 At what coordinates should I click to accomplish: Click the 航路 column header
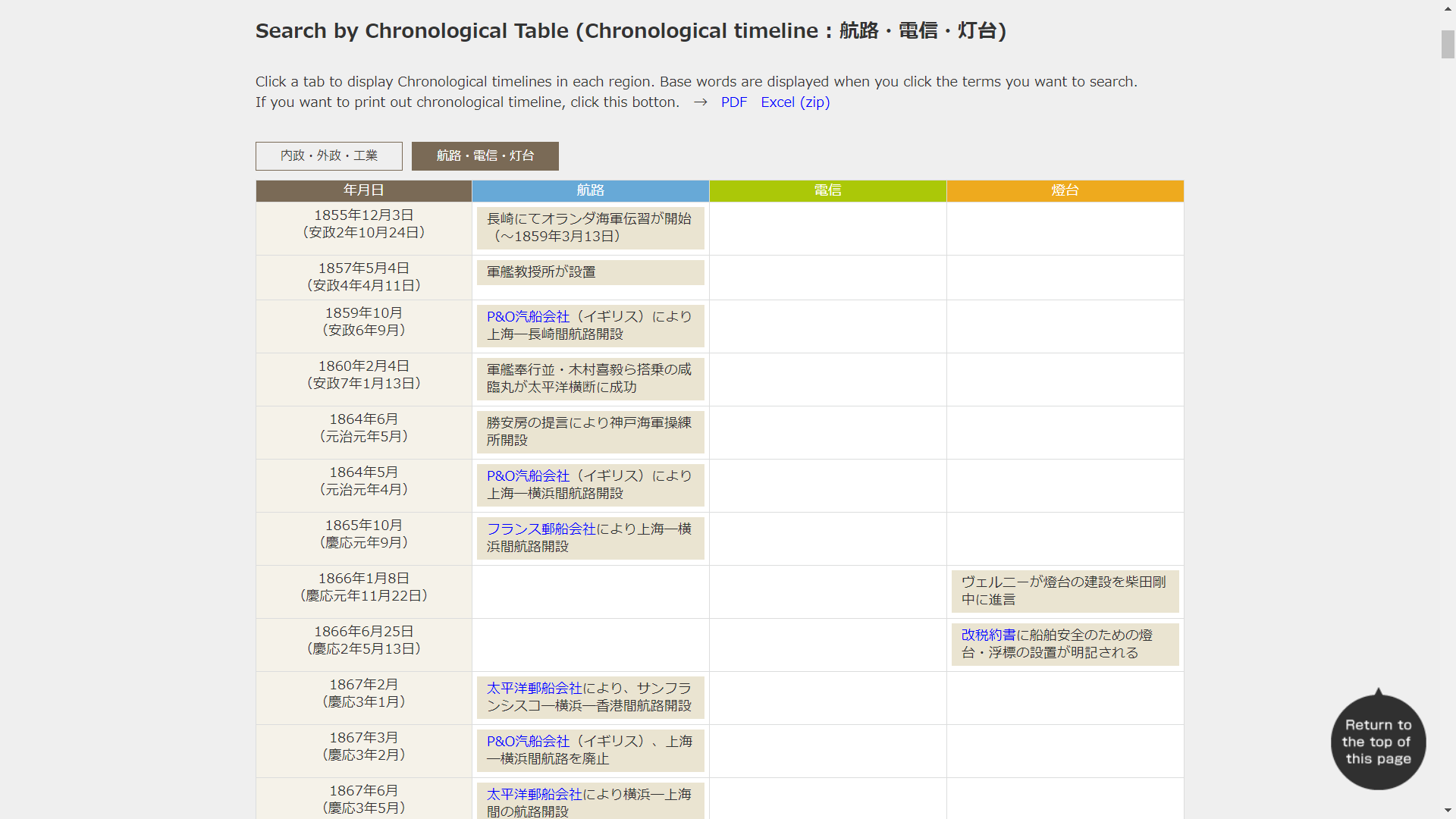click(x=591, y=190)
